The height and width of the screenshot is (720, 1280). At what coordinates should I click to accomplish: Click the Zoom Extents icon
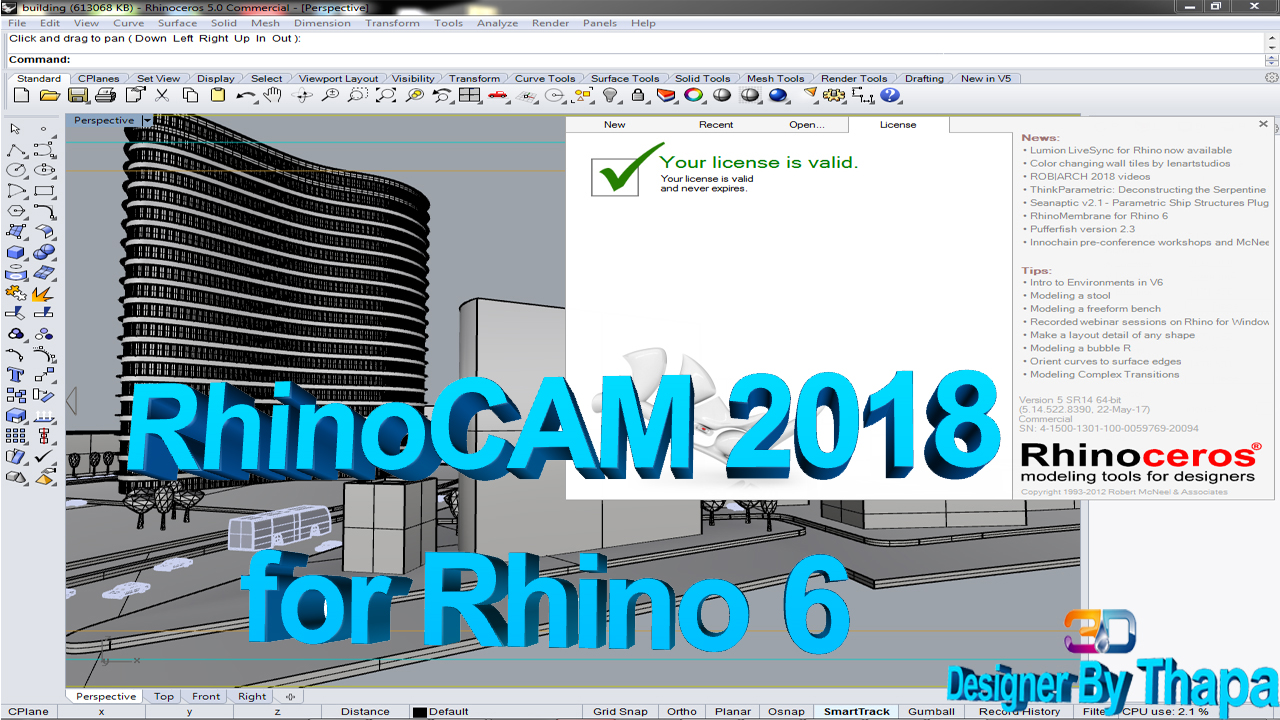(386, 96)
